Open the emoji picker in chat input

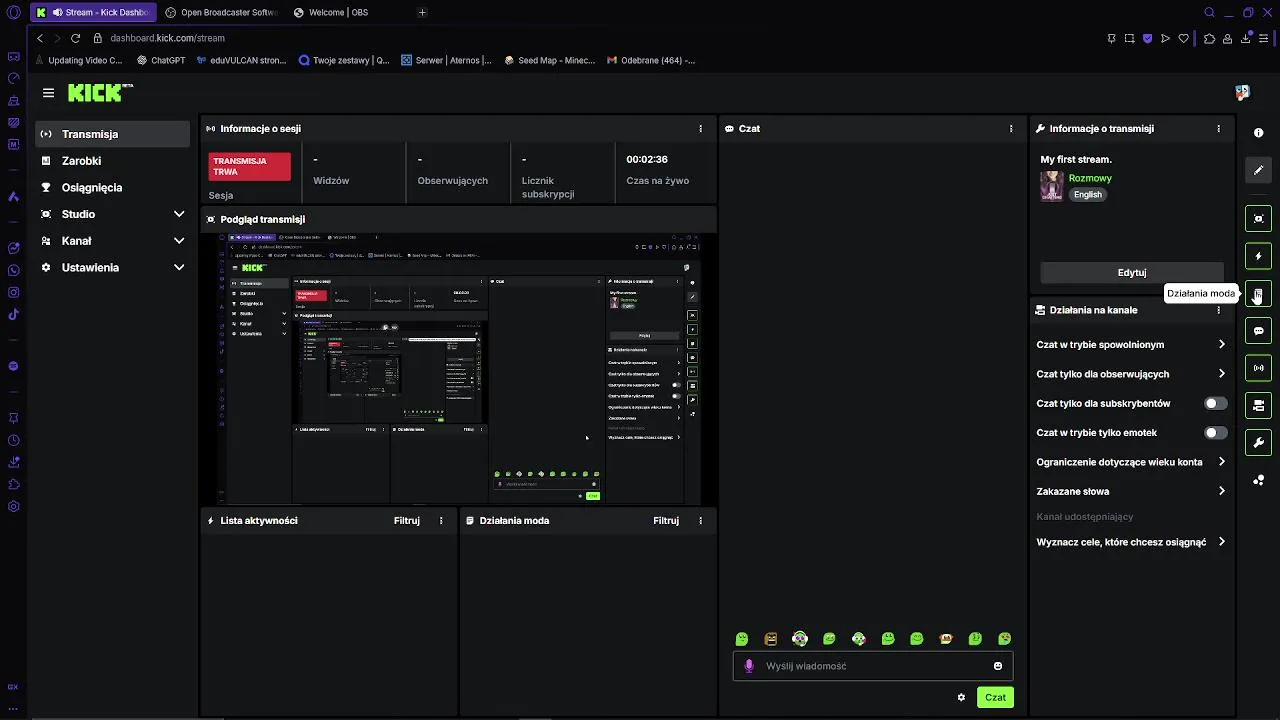coord(998,666)
